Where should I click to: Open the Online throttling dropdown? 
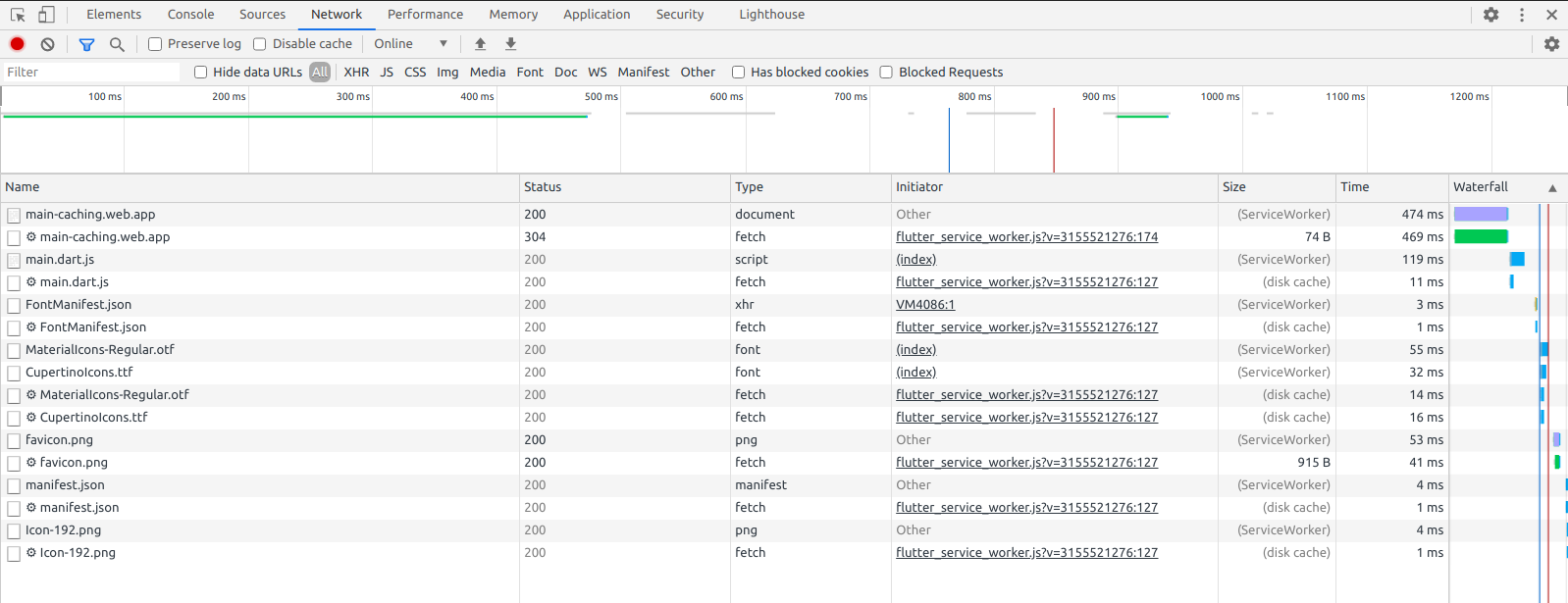(x=410, y=44)
